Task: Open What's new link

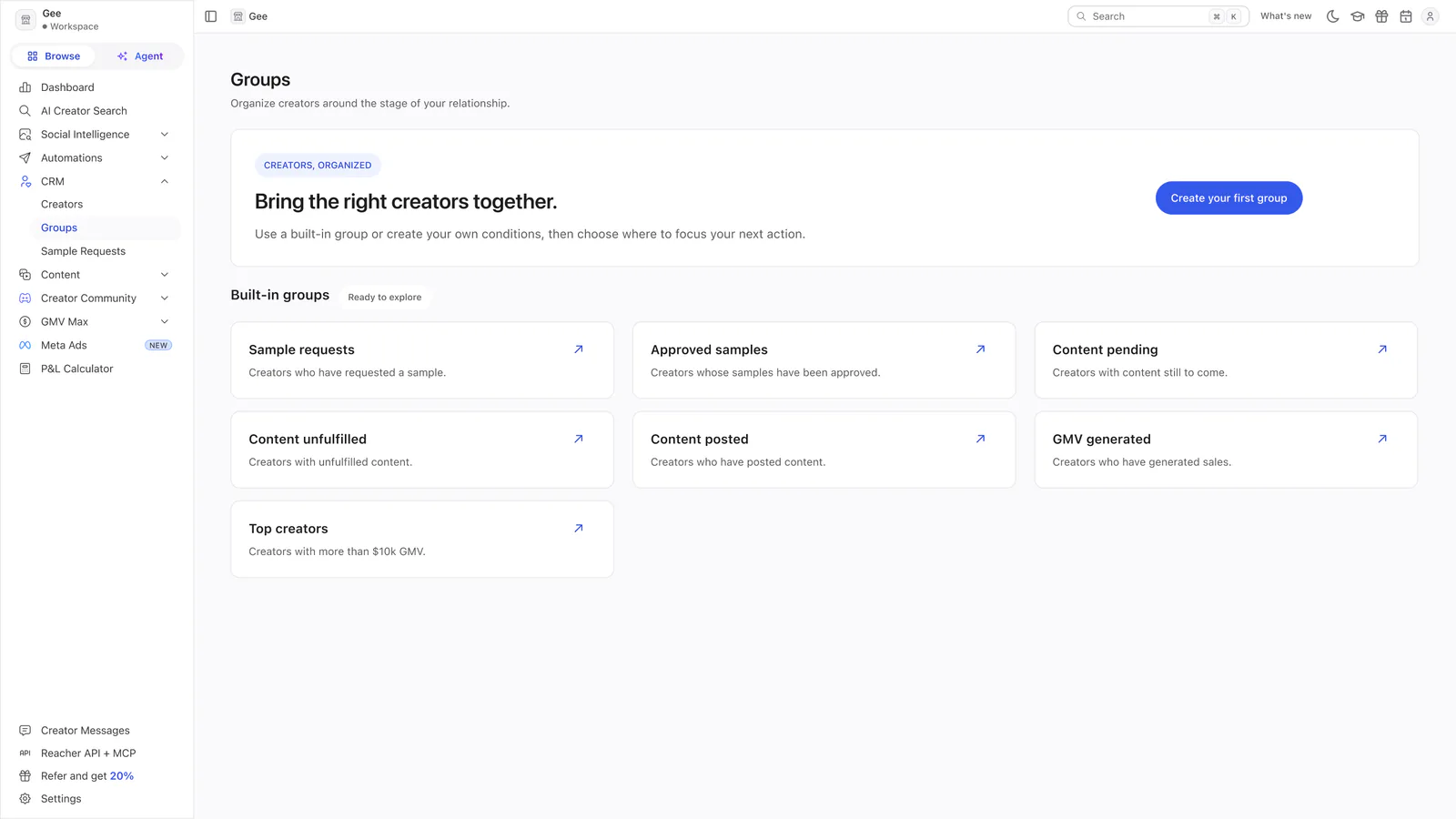Action: click(1286, 16)
